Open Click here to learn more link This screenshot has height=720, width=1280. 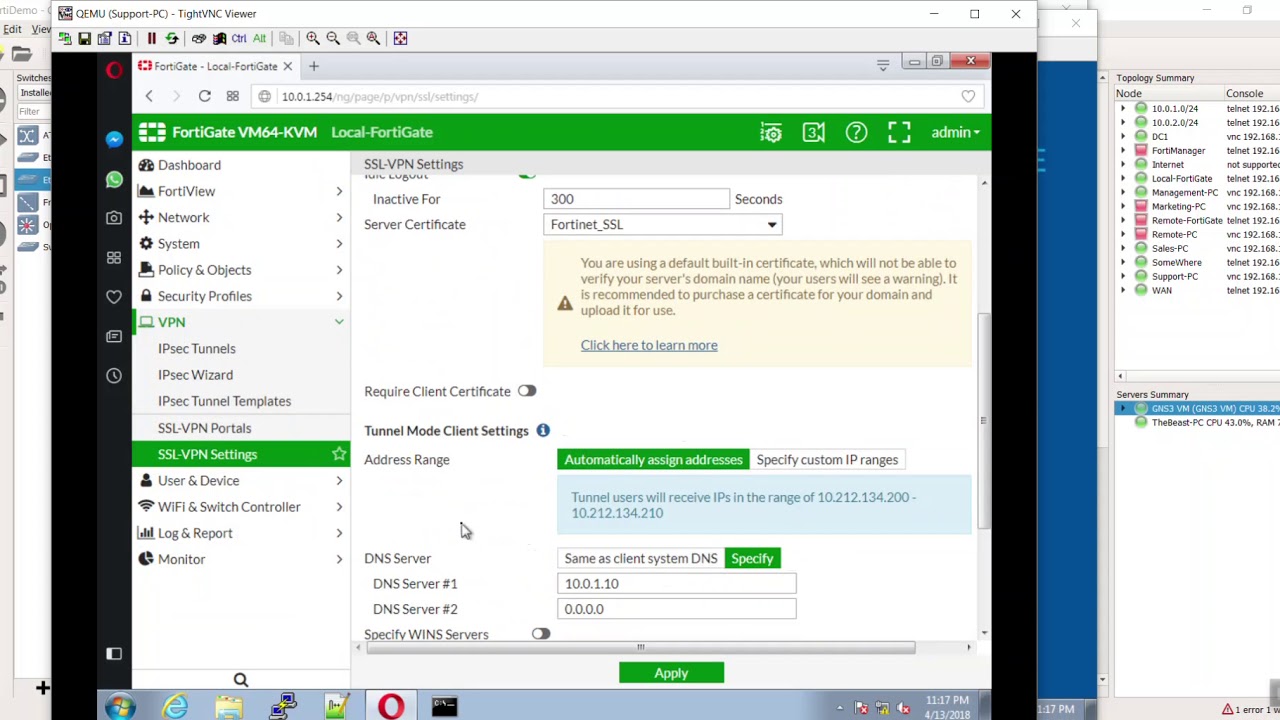(x=649, y=345)
